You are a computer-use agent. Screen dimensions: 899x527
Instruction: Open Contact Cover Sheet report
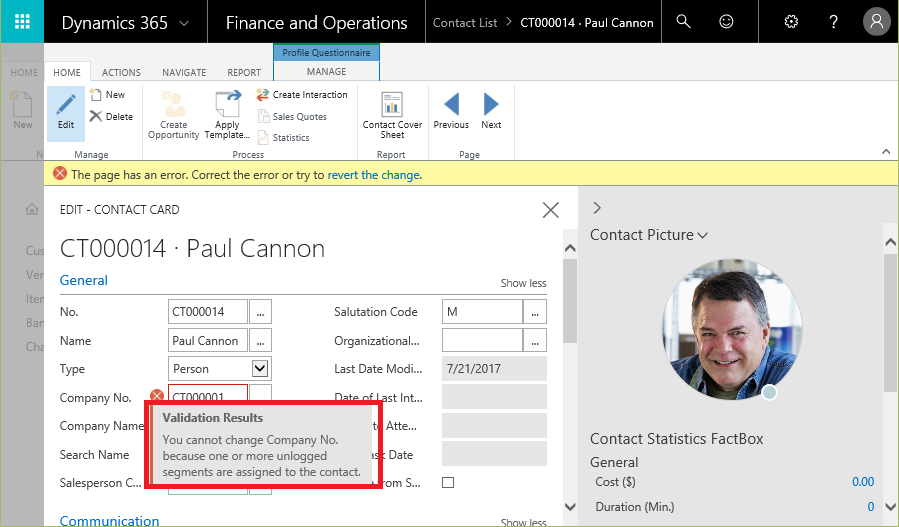392,115
